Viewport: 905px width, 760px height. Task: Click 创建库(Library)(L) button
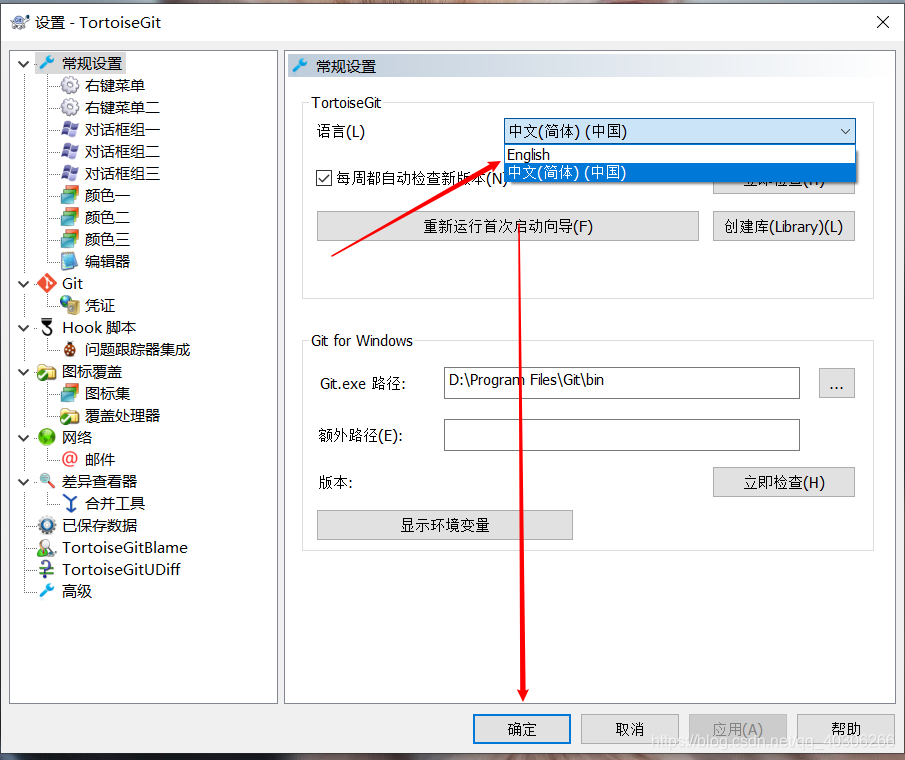coord(784,226)
